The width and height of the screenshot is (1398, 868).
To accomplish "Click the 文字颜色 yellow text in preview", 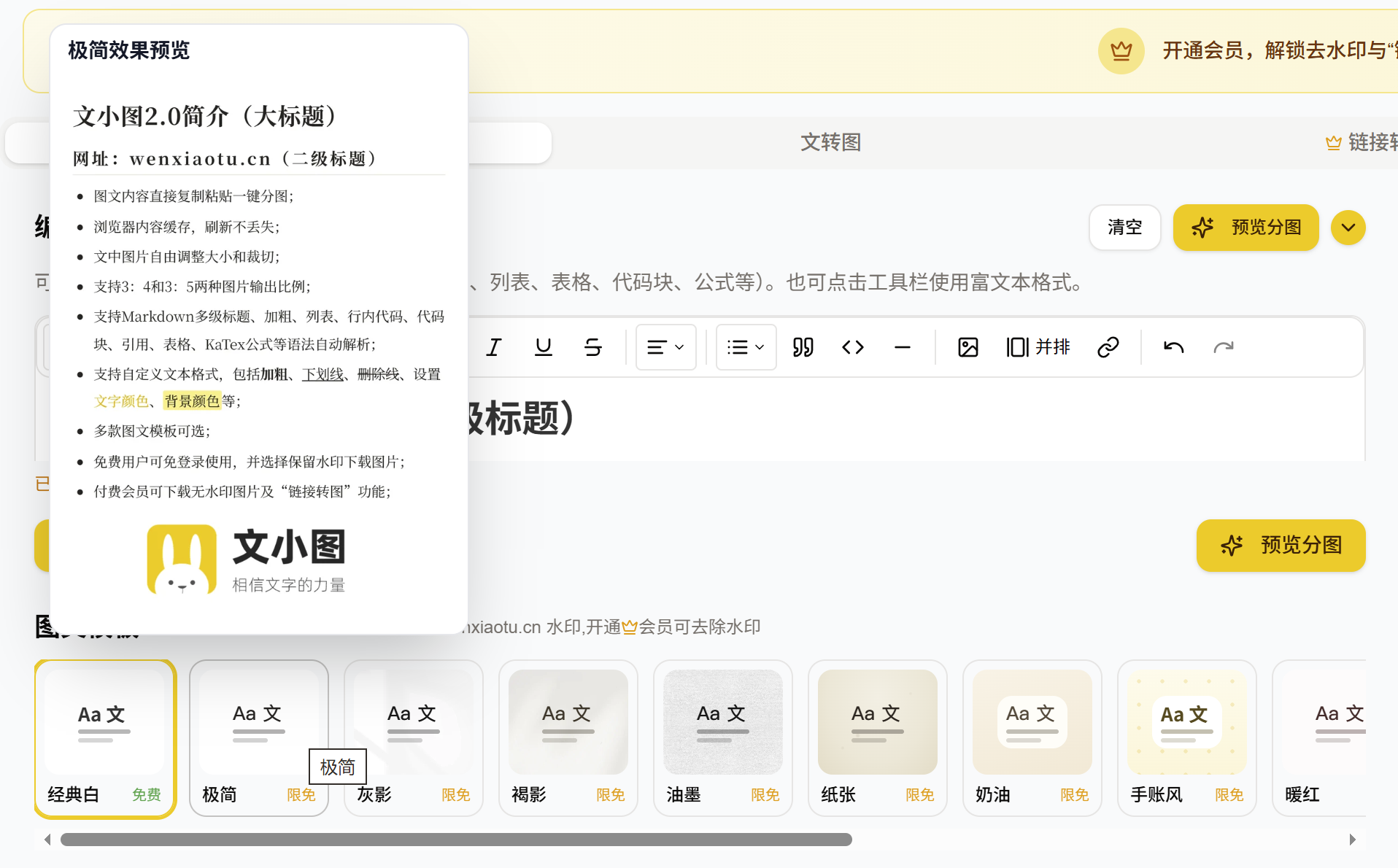I will pyautogui.click(x=121, y=401).
